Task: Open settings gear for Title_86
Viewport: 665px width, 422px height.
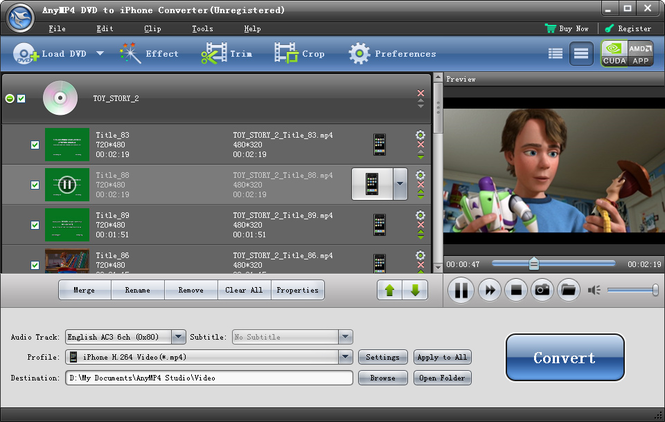Action: click(420, 255)
